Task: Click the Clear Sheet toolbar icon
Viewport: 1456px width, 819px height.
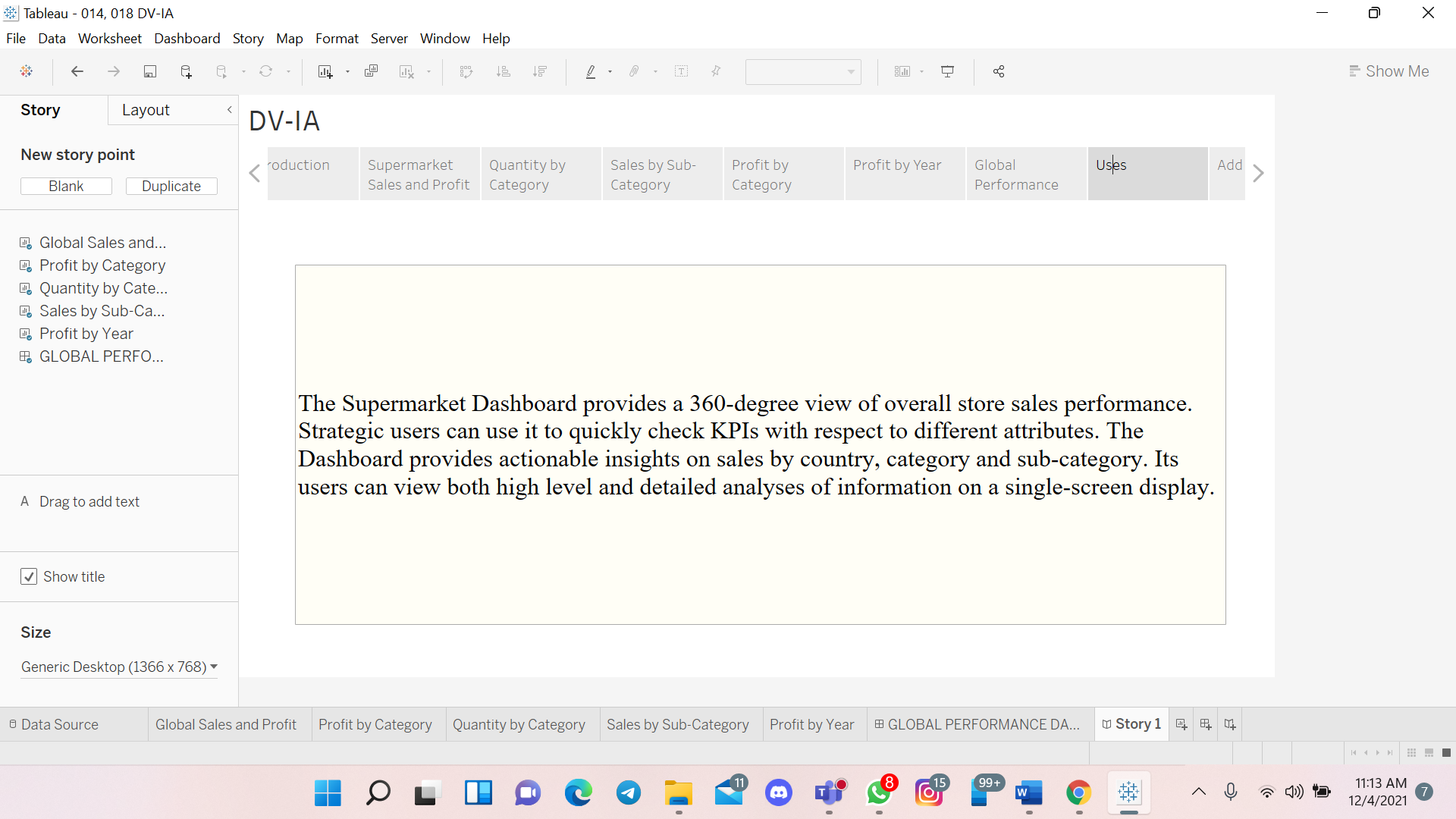Action: [406, 71]
